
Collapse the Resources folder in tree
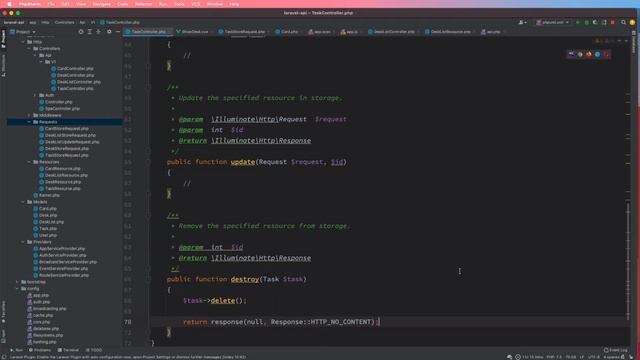29,162
